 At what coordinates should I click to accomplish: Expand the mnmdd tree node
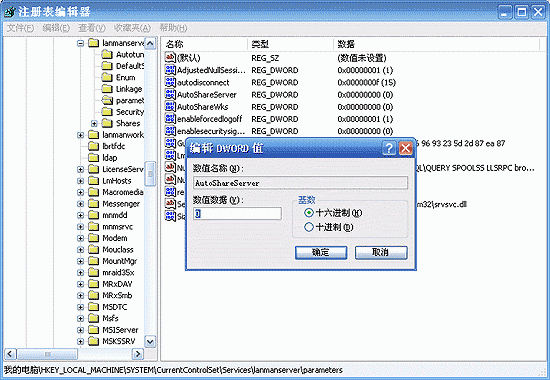(x=81, y=215)
